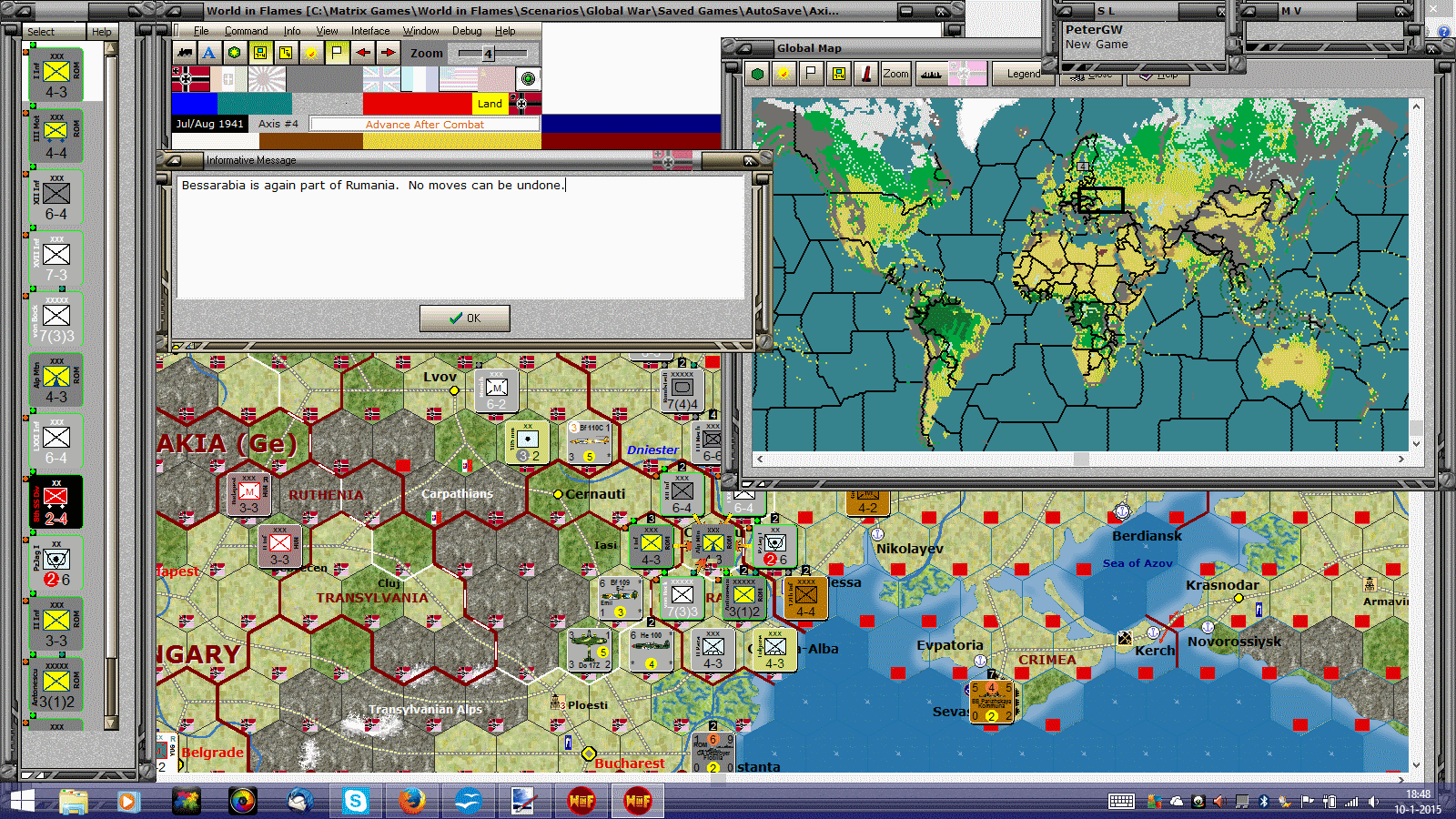Open the Help menu in the units panel
This screenshot has height=819, width=1456.
point(101,32)
